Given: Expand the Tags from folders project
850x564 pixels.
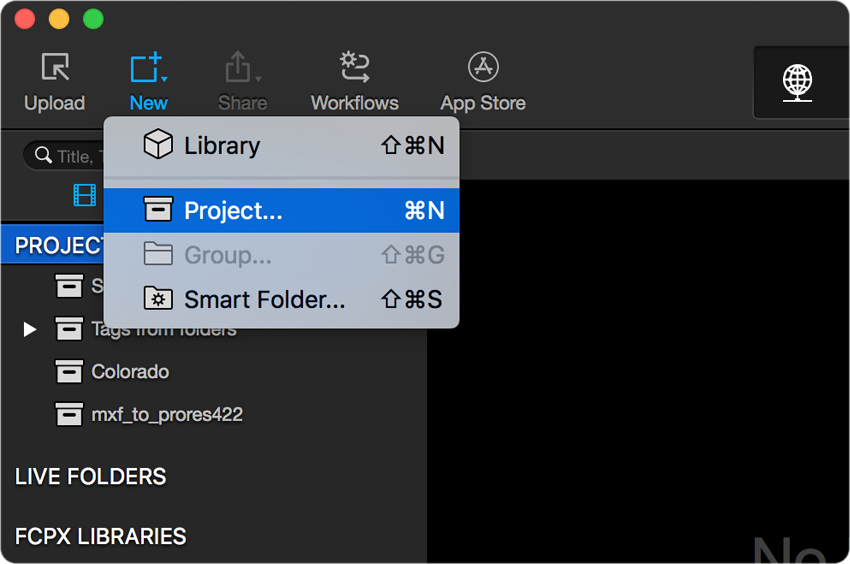Looking at the screenshot, I should (30, 329).
